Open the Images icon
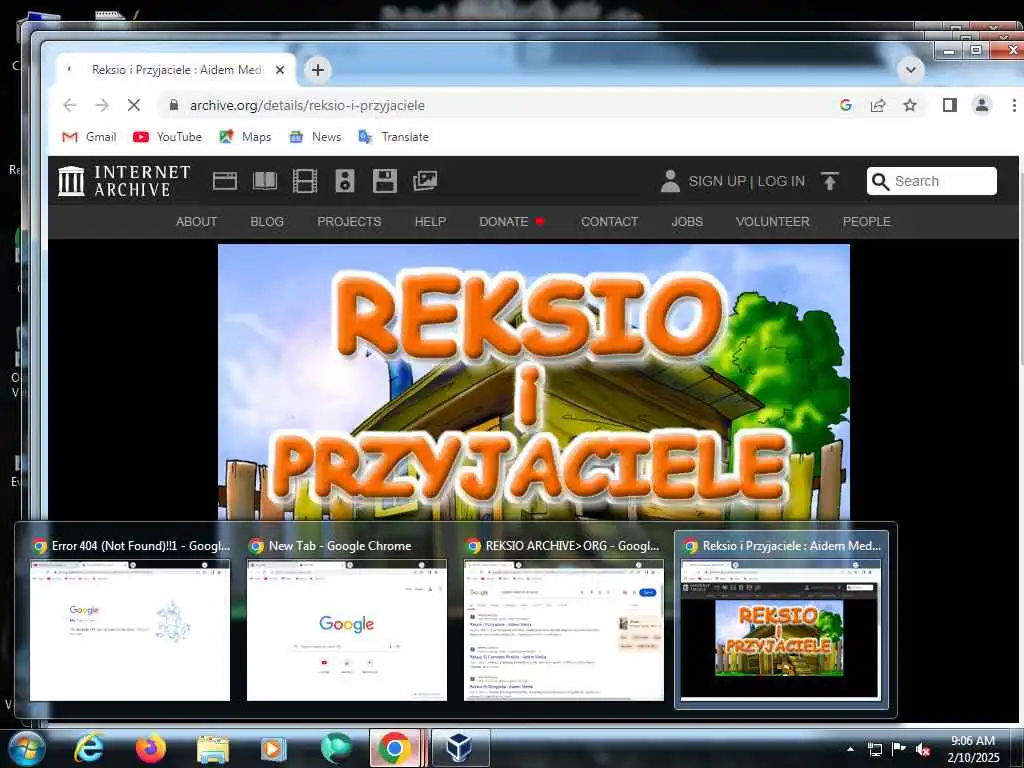 [x=425, y=181]
